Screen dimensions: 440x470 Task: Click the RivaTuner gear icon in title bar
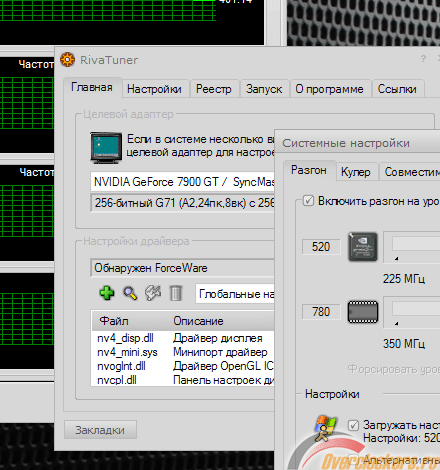68,60
